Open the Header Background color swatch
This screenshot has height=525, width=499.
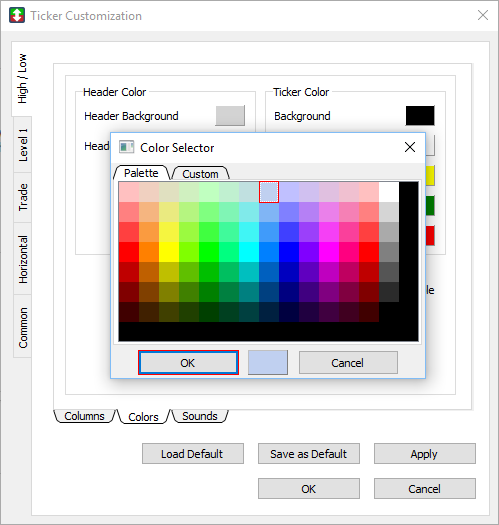tap(230, 116)
